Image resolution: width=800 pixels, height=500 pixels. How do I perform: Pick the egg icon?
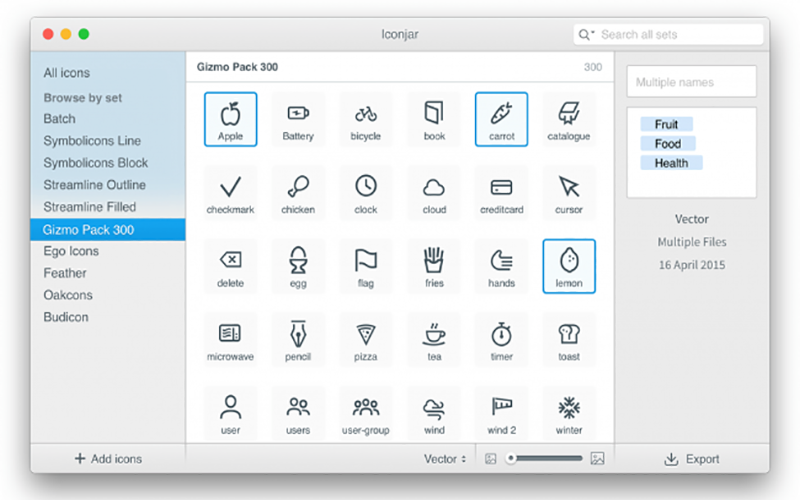pyautogui.click(x=298, y=266)
